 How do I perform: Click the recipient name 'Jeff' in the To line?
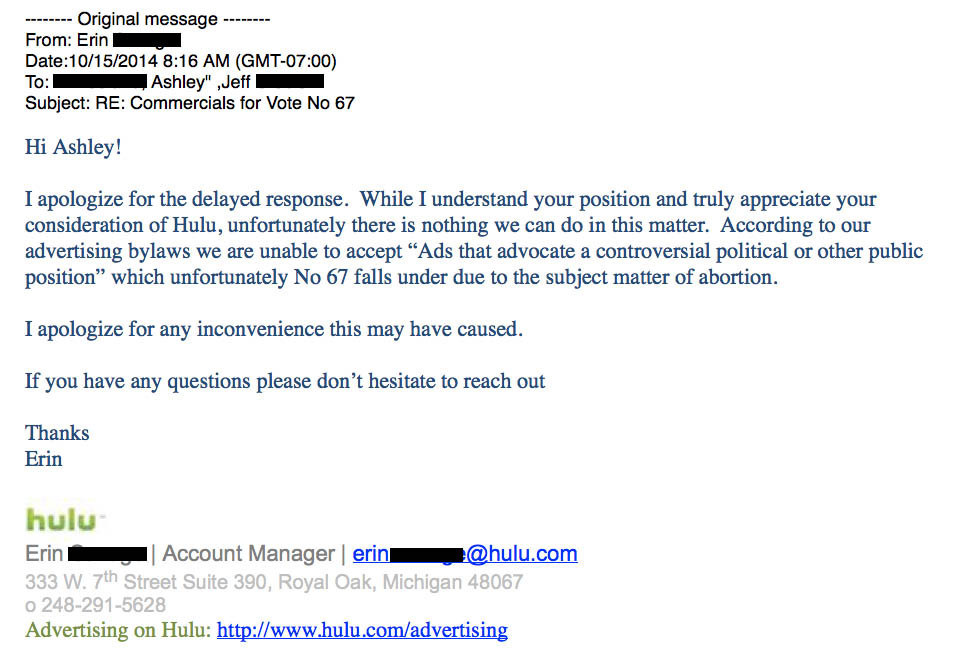[236, 82]
